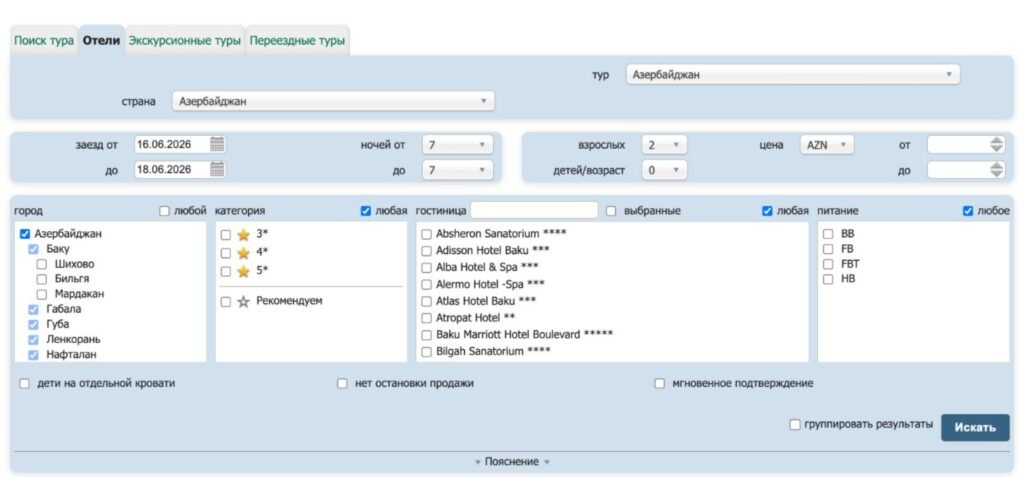Select Atlas Hotel Baku checkbox

[426, 301]
